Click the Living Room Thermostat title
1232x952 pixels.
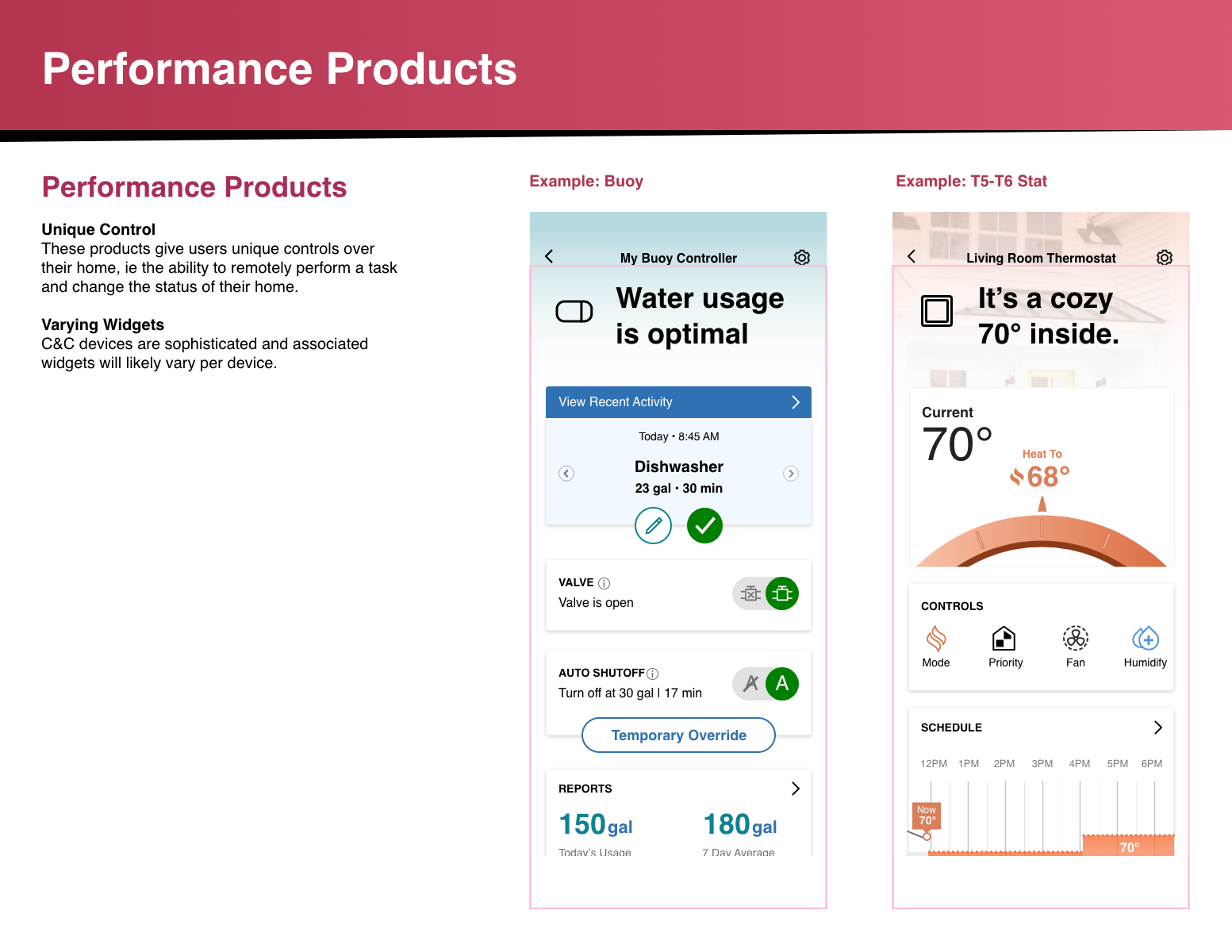[x=1041, y=258]
